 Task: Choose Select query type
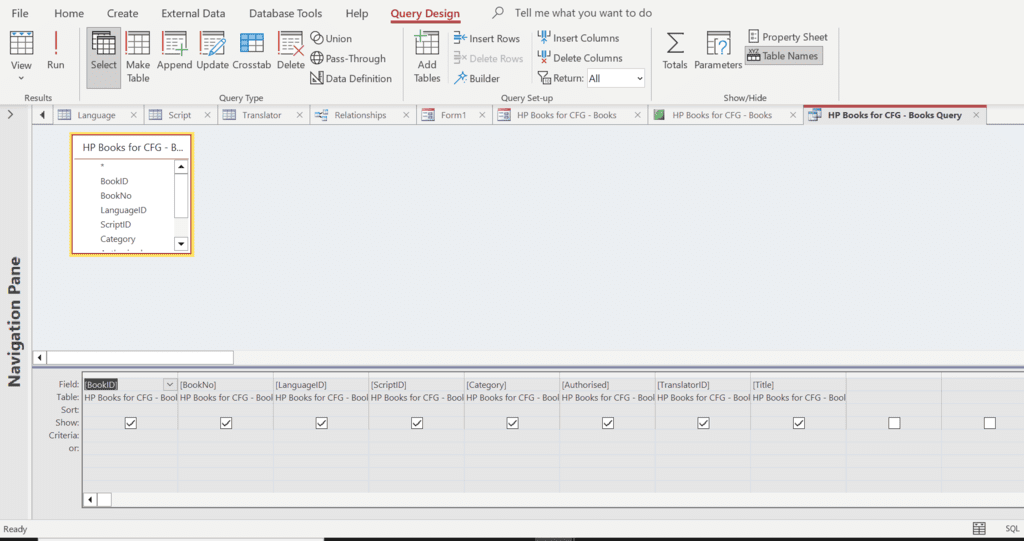click(103, 57)
